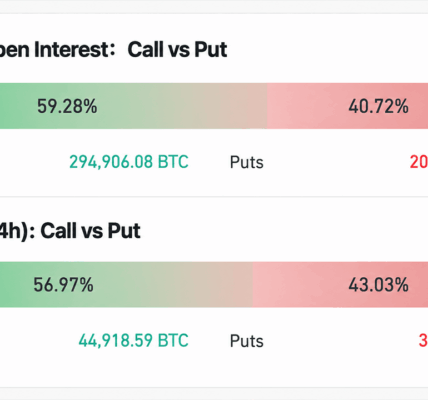428x400 pixels.
Task: Click the 44,918.59 BTC calls volume value
Action: coord(134,341)
